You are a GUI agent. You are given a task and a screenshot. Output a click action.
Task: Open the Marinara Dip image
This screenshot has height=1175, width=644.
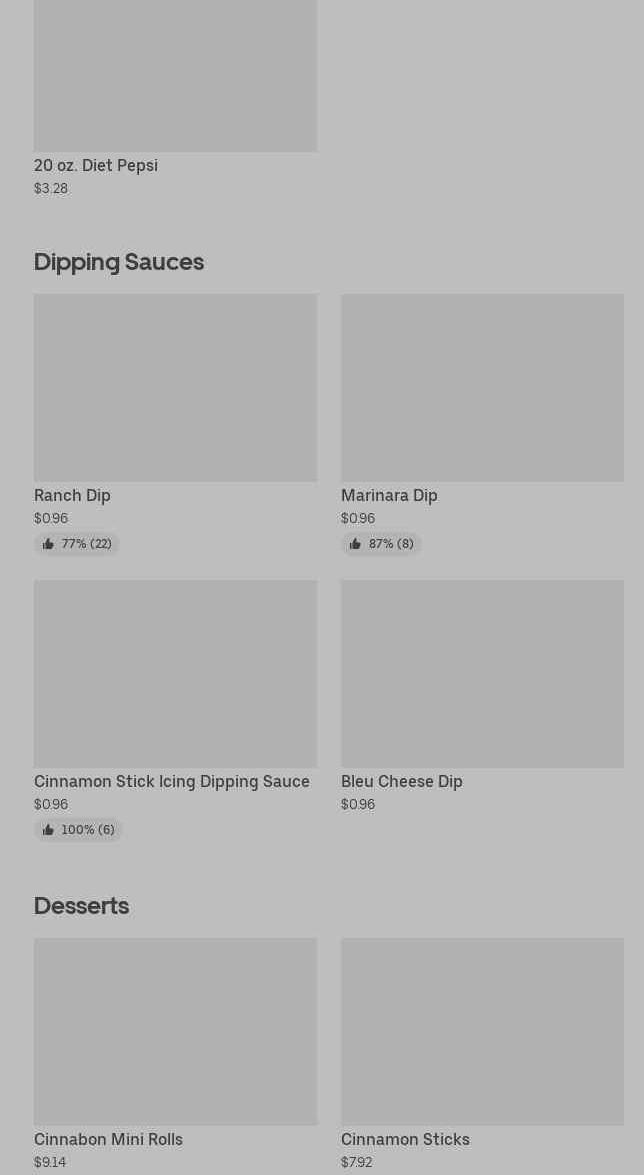(x=482, y=387)
